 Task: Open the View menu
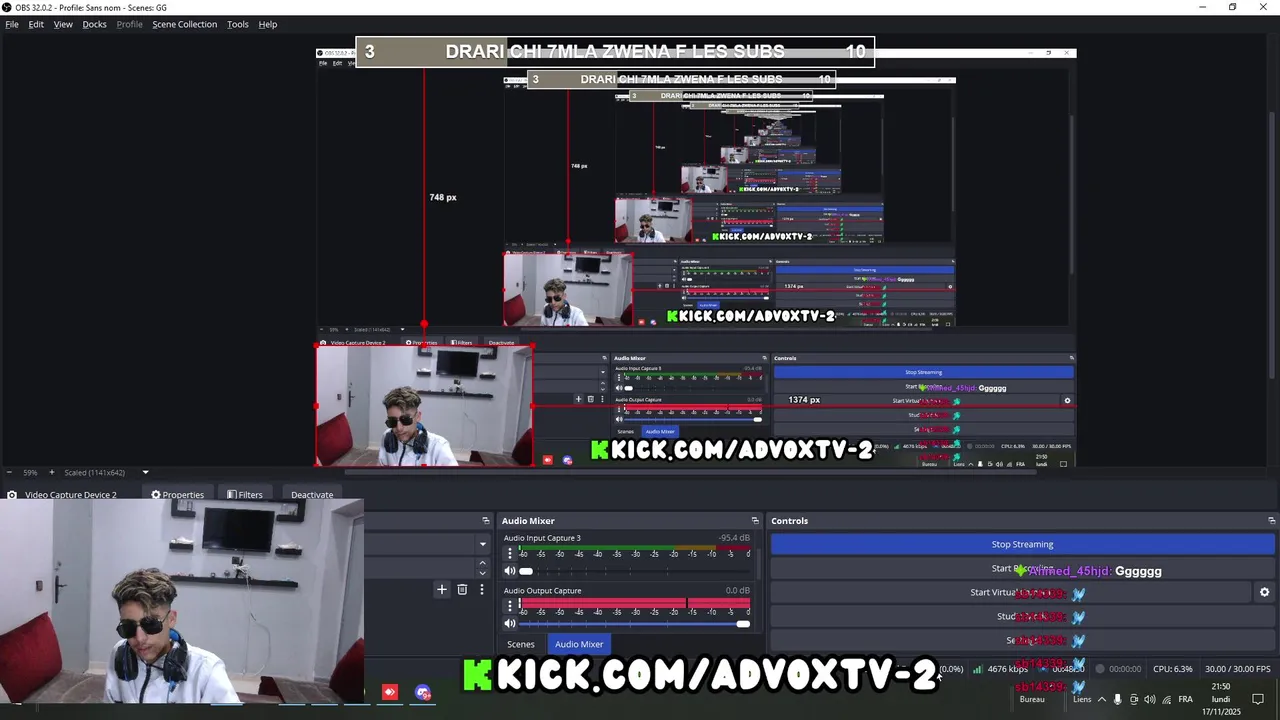[x=63, y=24]
